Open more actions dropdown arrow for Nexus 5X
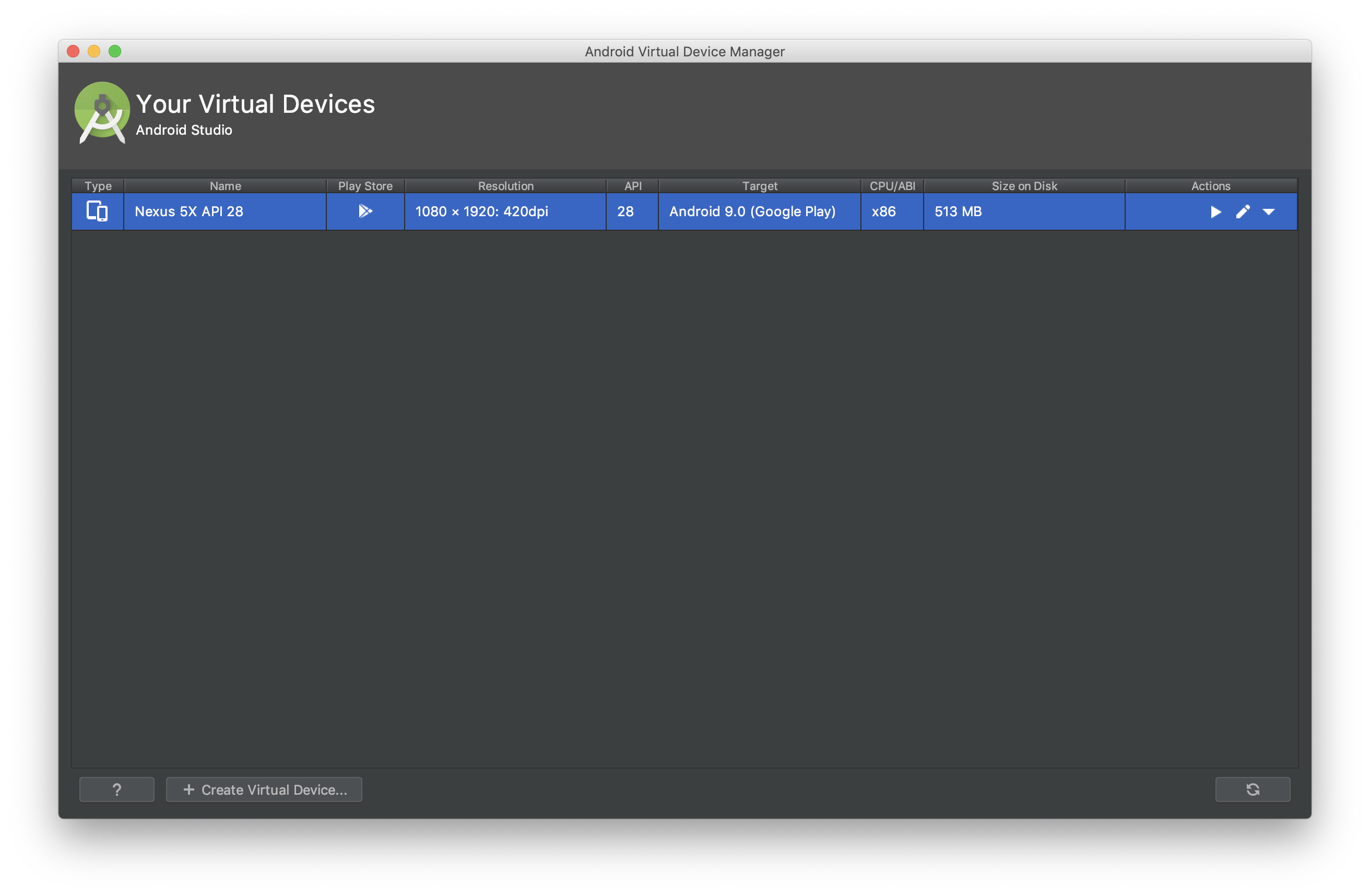This screenshot has height=896, width=1370. pos(1269,212)
